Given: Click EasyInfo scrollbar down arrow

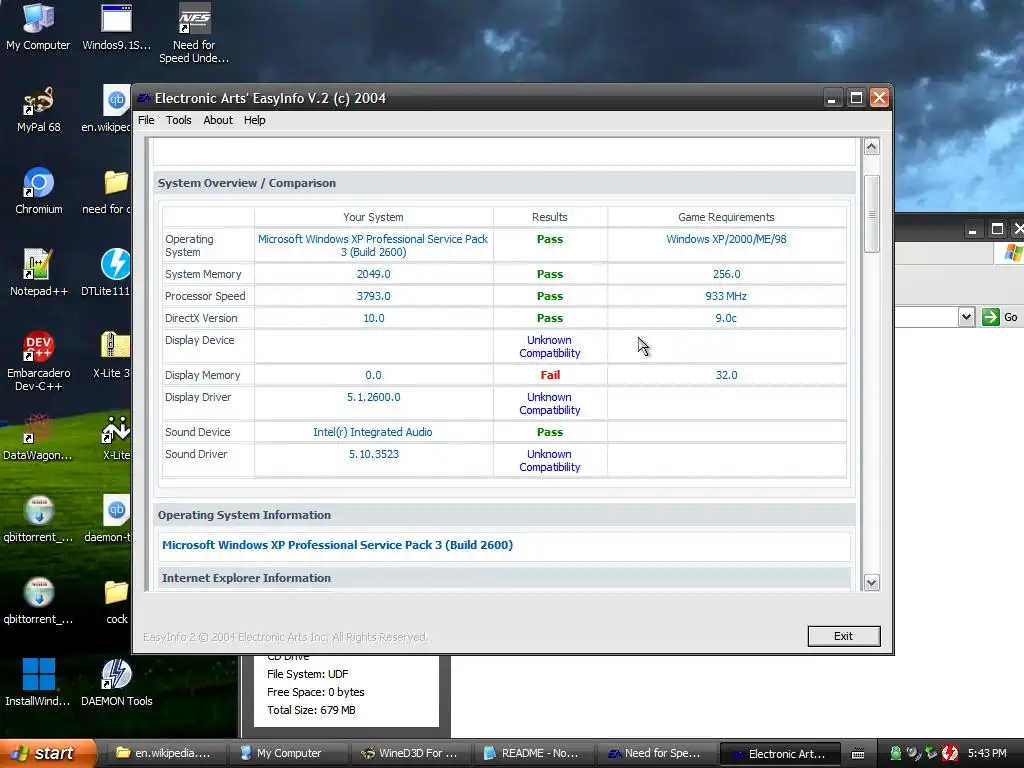Looking at the screenshot, I should click(x=871, y=583).
